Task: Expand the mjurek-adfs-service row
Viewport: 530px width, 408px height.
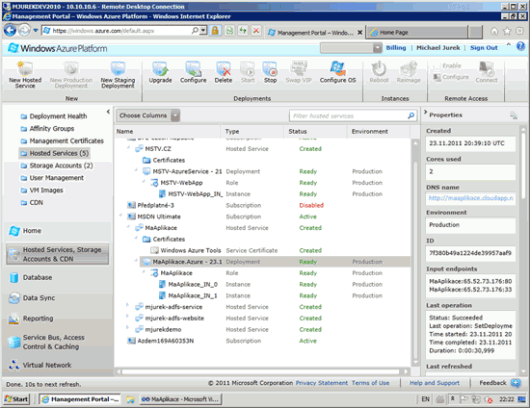Action: (x=127, y=305)
